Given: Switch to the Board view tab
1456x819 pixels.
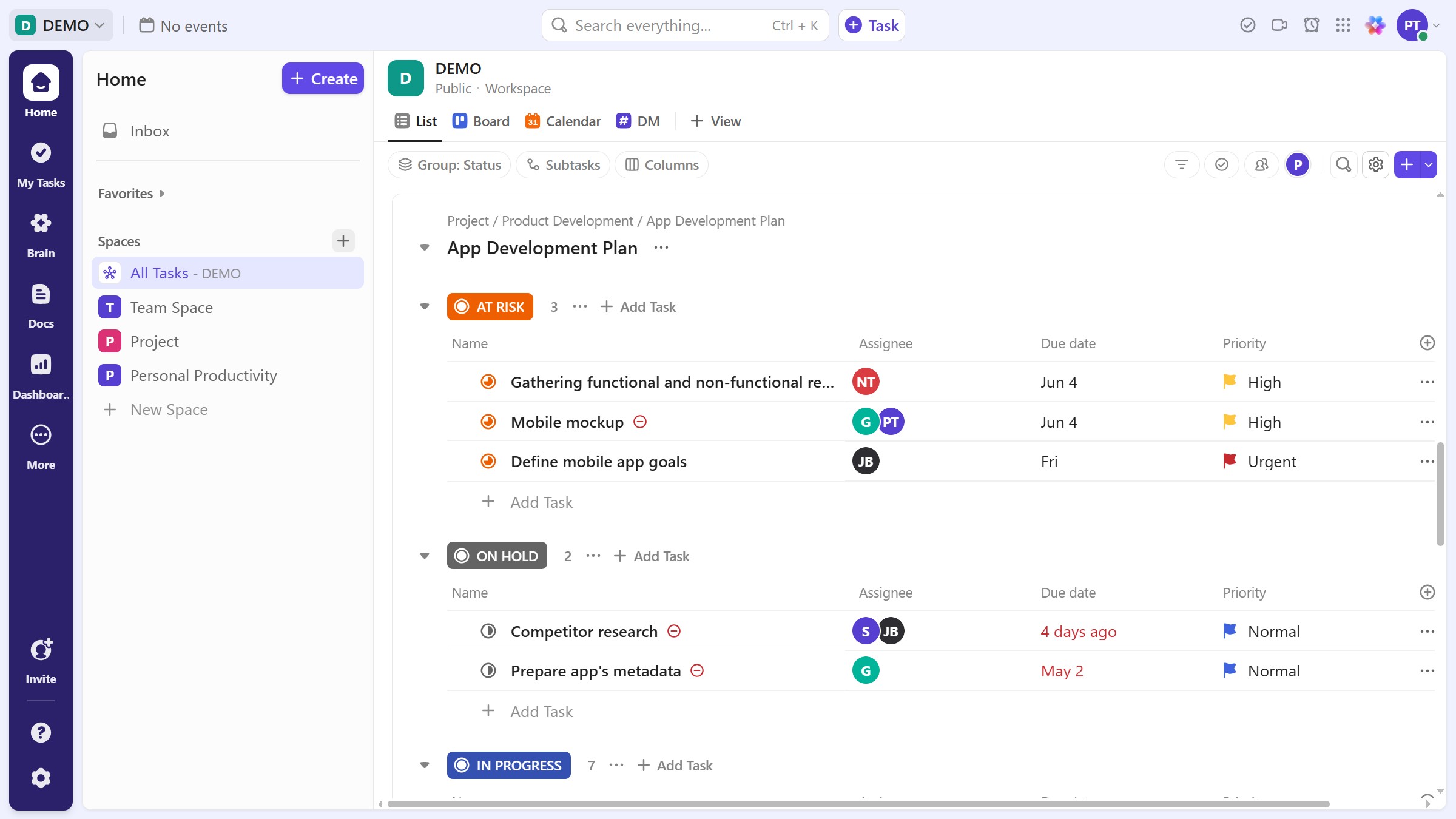Looking at the screenshot, I should pos(481,121).
